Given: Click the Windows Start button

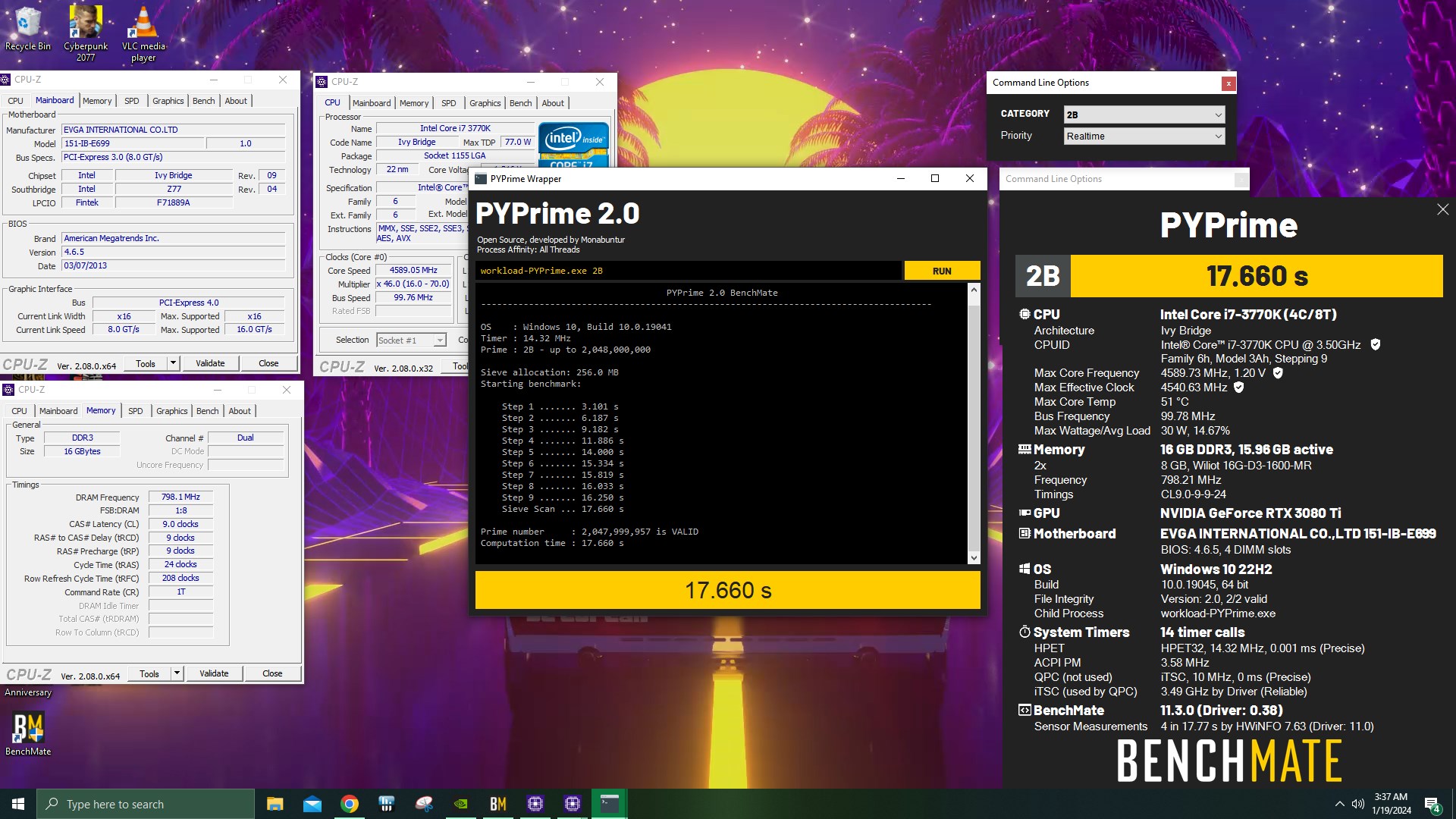Looking at the screenshot, I should click(x=18, y=804).
